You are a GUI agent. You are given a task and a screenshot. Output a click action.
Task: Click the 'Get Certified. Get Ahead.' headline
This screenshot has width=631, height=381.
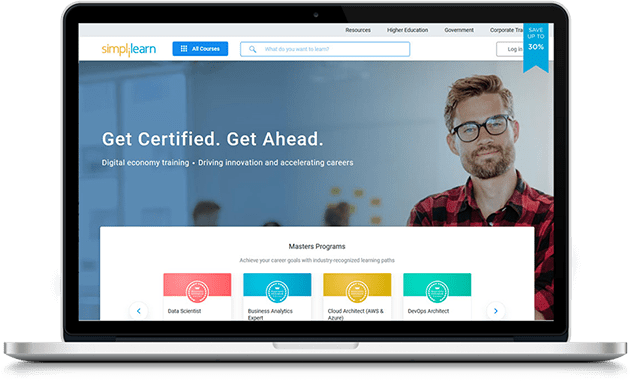coord(212,139)
